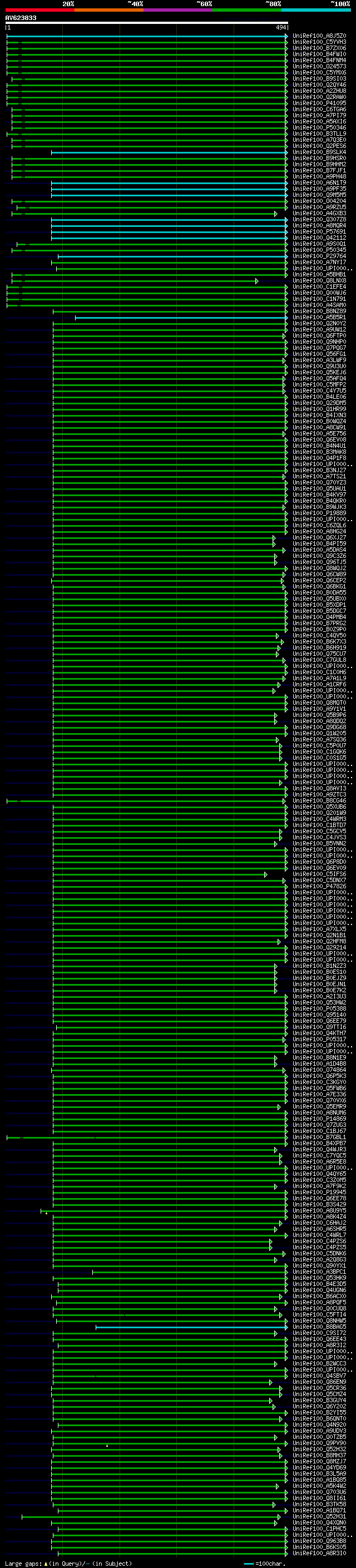The width and height of the screenshot is (356, 1568).
Task: Select label UniRef100_B6KS05
Action: (x=319, y=1547)
